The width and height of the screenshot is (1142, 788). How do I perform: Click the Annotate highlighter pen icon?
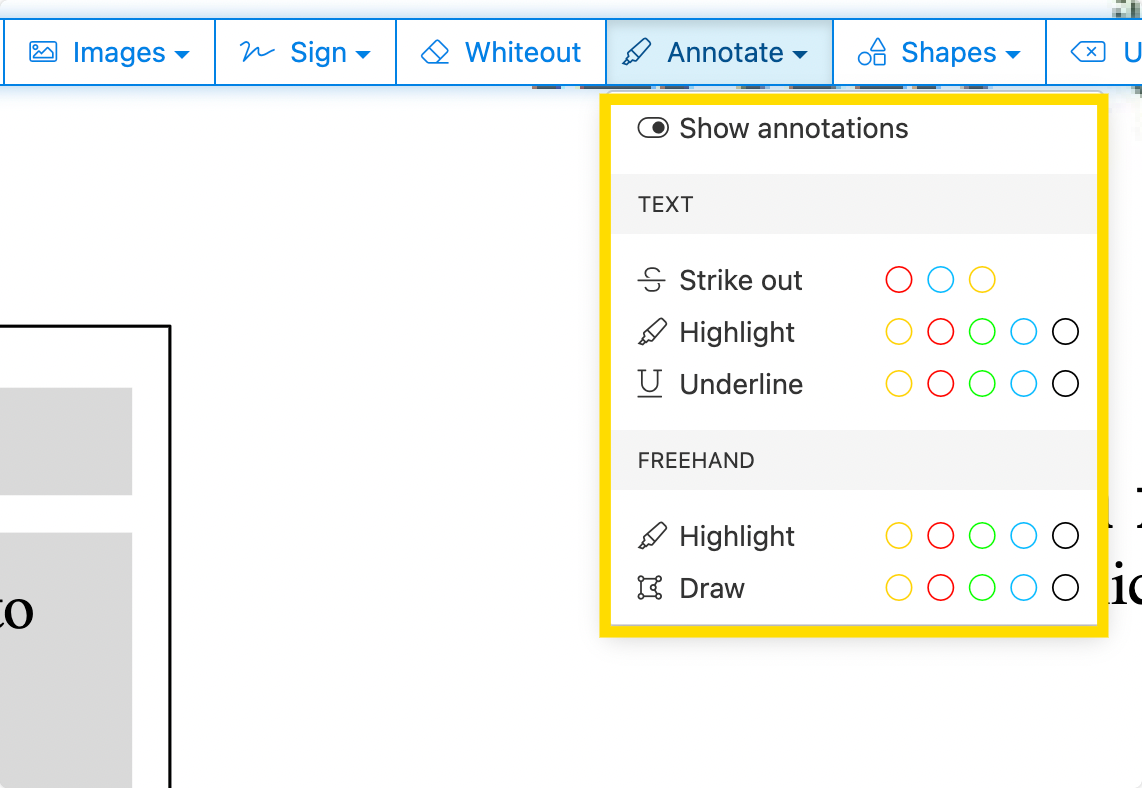pos(636,52)
